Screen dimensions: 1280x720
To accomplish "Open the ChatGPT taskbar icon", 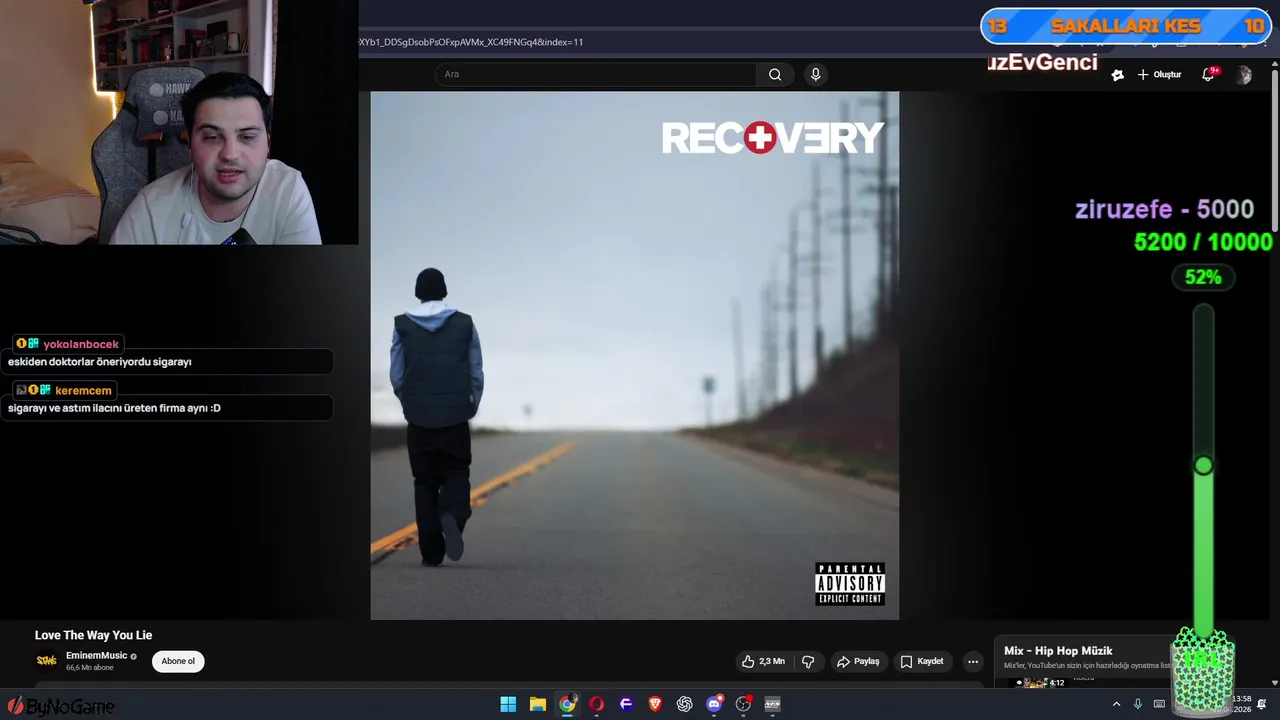I will 684,704.
